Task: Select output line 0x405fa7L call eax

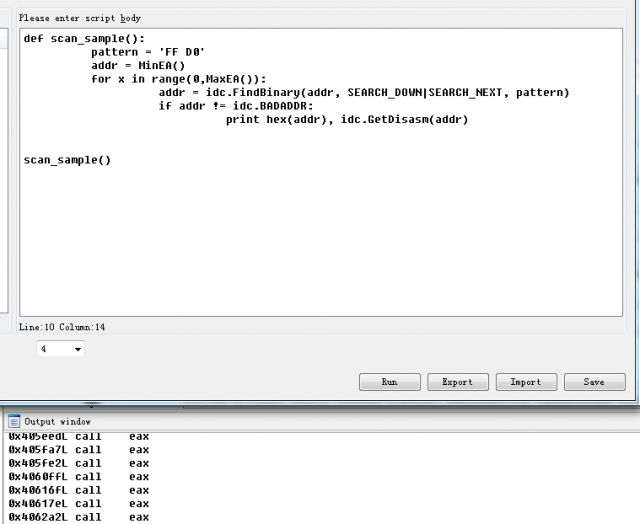Action: coord(78,450)
